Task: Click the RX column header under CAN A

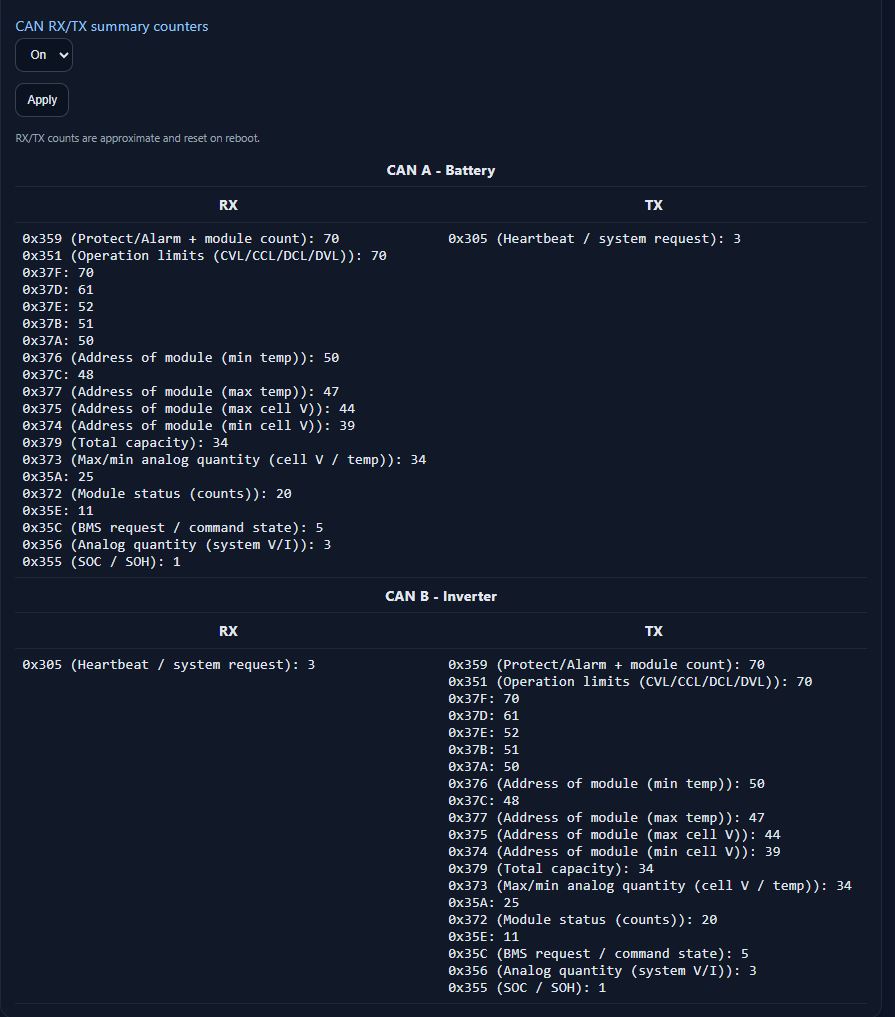Action: tap(228, 205)
